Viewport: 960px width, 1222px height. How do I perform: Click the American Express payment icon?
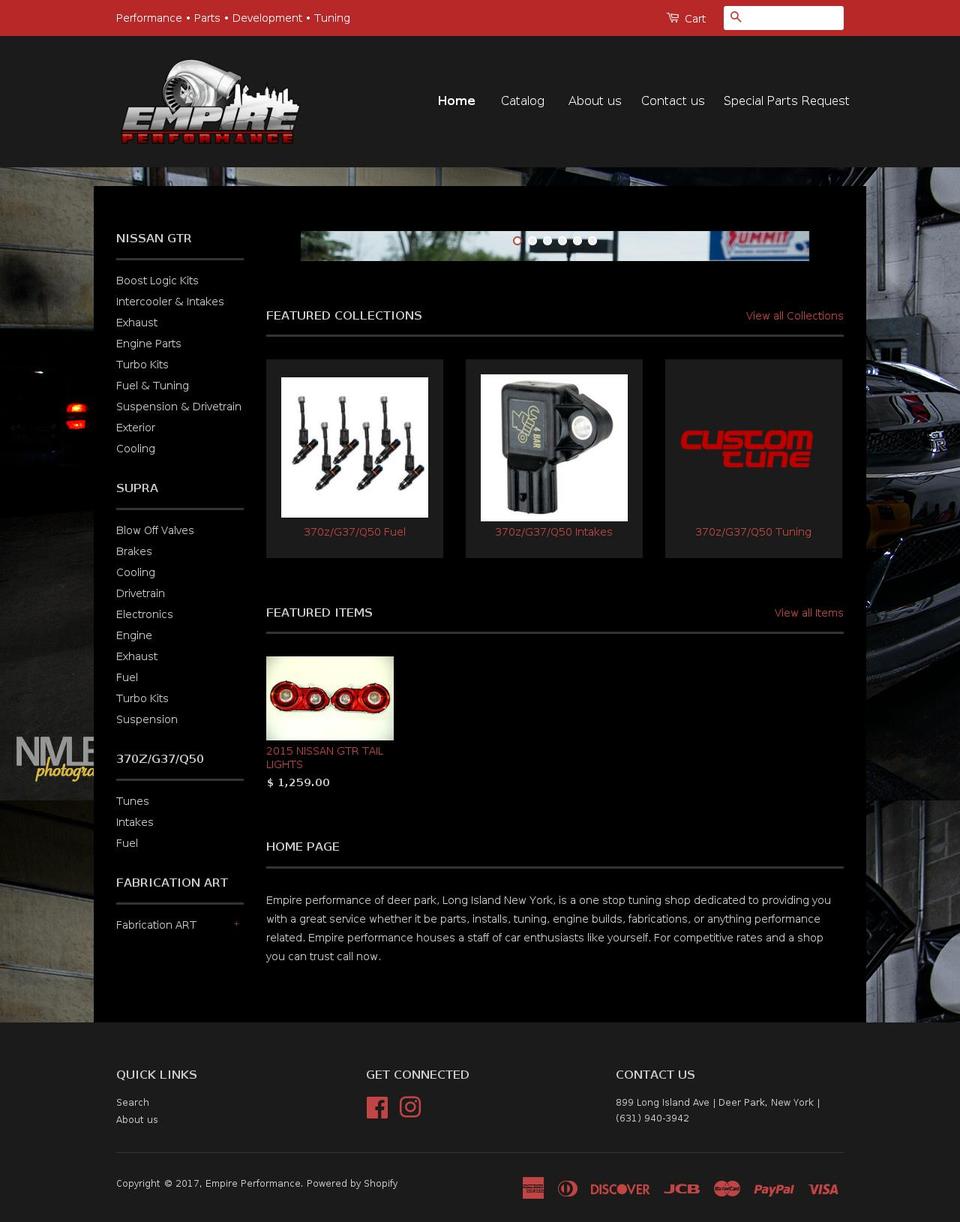(533, 1188)
